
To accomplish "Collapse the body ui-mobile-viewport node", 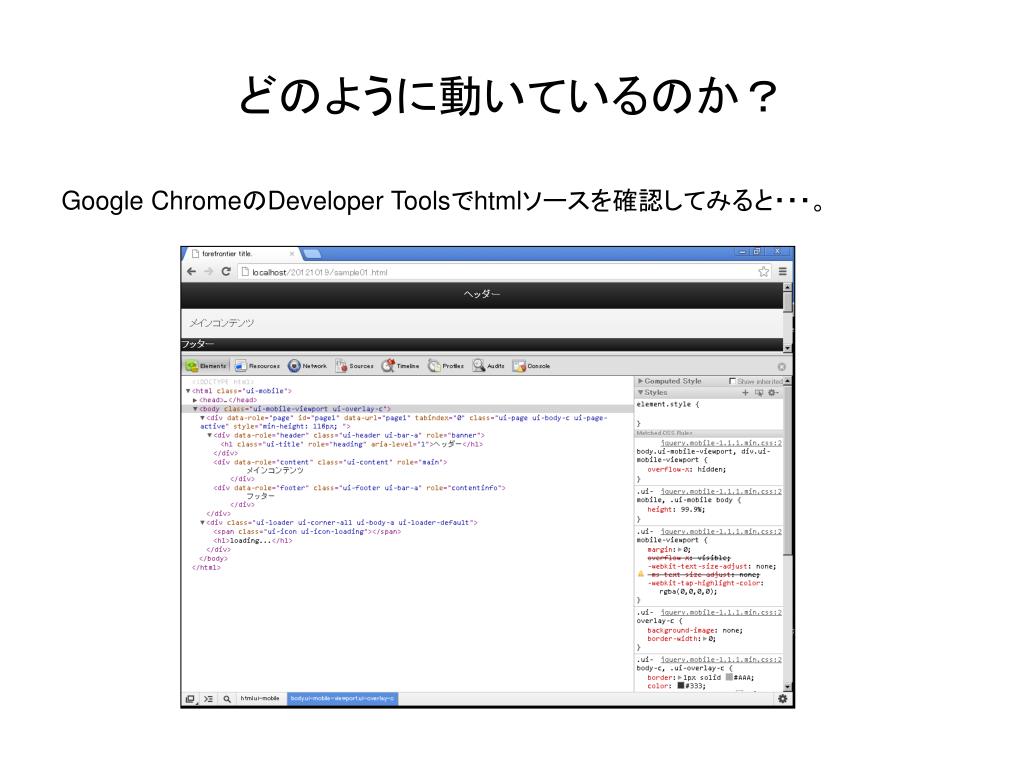I will (x=195, y=409).
